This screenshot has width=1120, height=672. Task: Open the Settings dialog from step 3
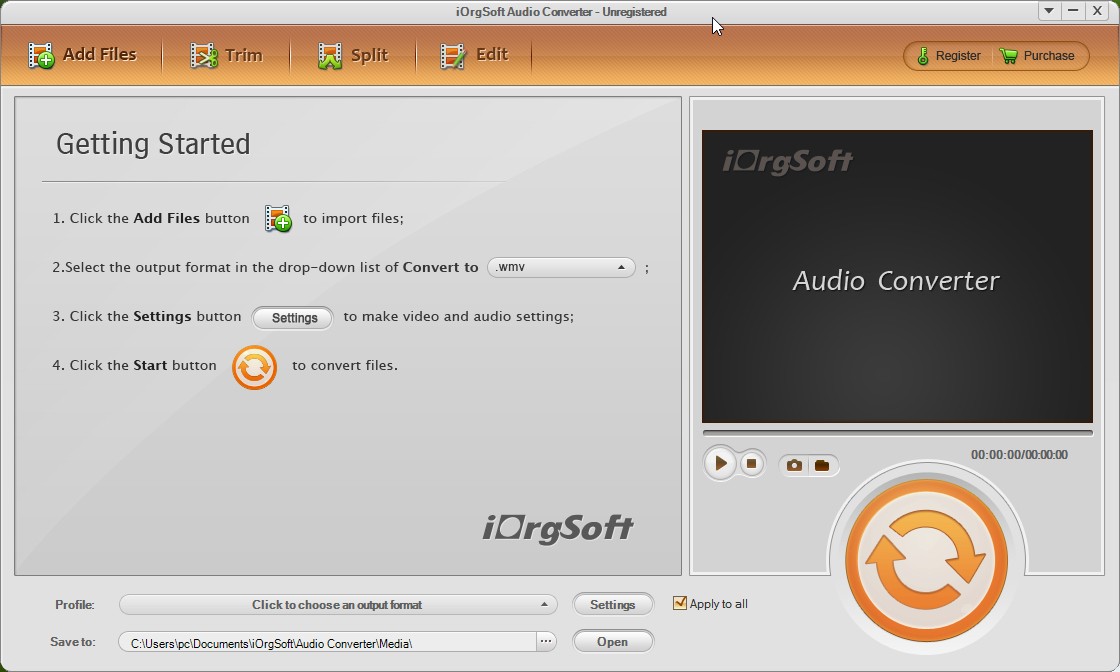pos(292,318)
